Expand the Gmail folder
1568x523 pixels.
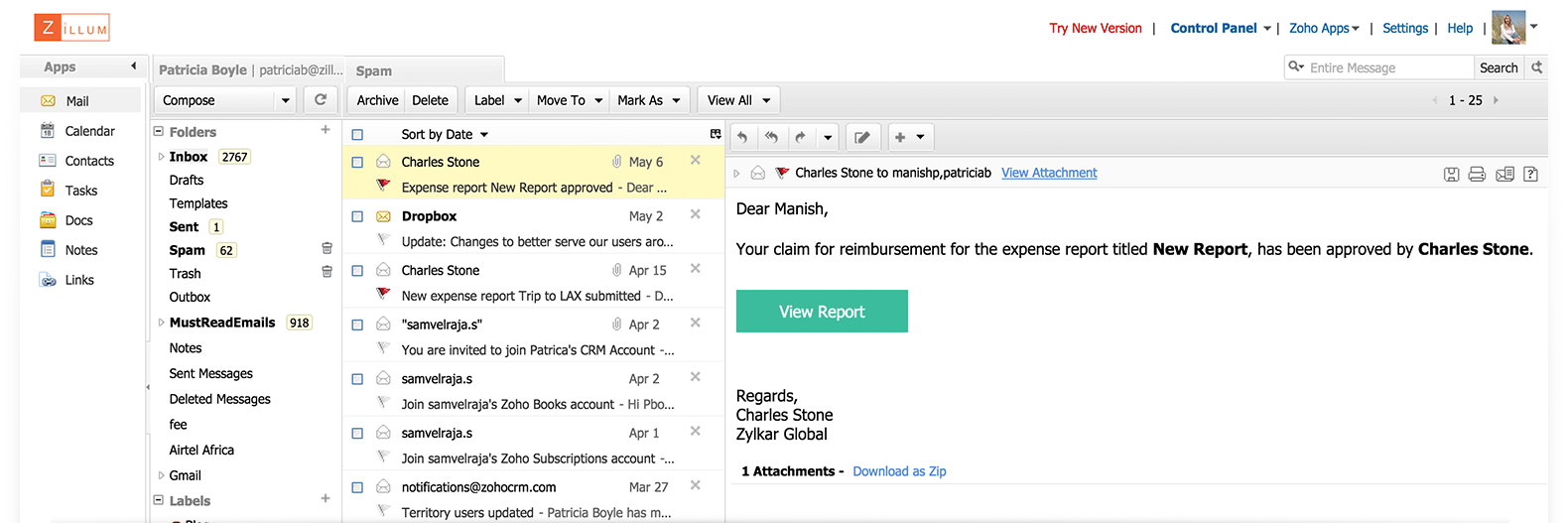[x=161, y=475]
